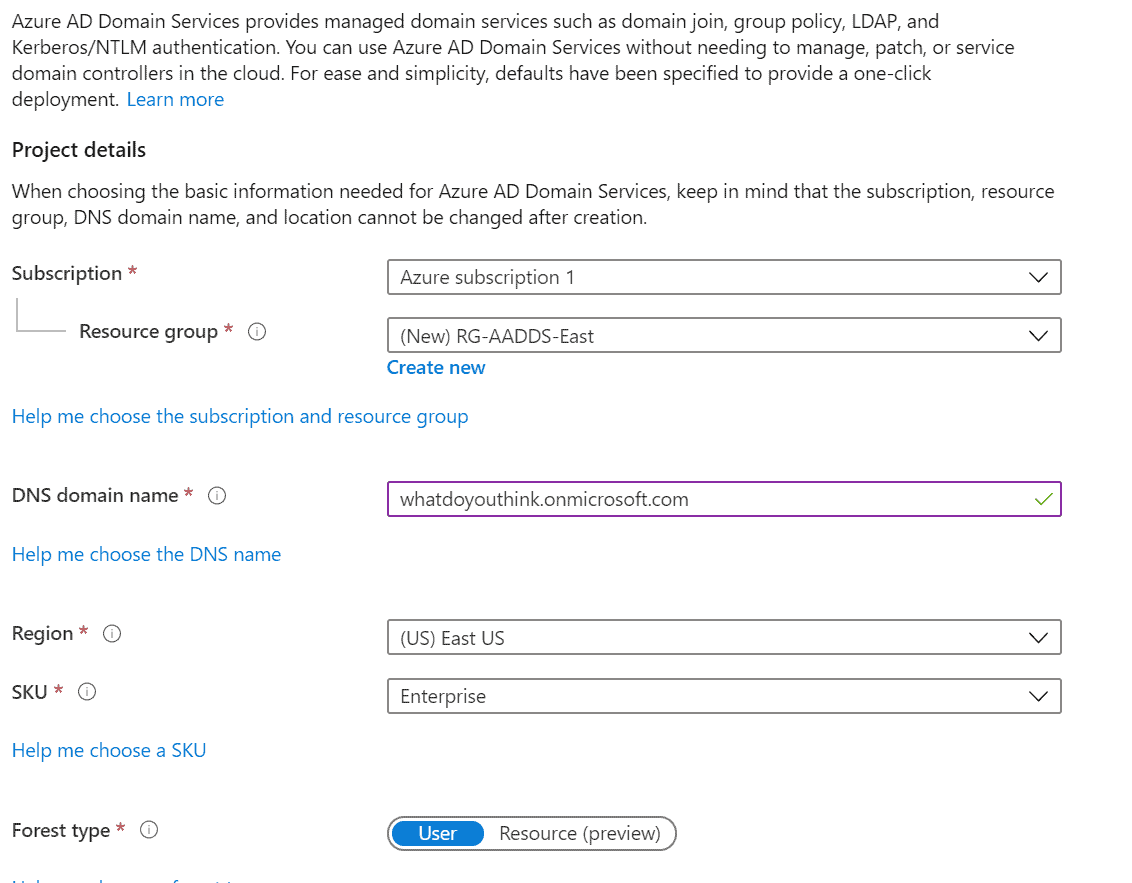This screenshot has height=883, width=1132.
Task: Click Create new resource group link
Action: [436, 367]
